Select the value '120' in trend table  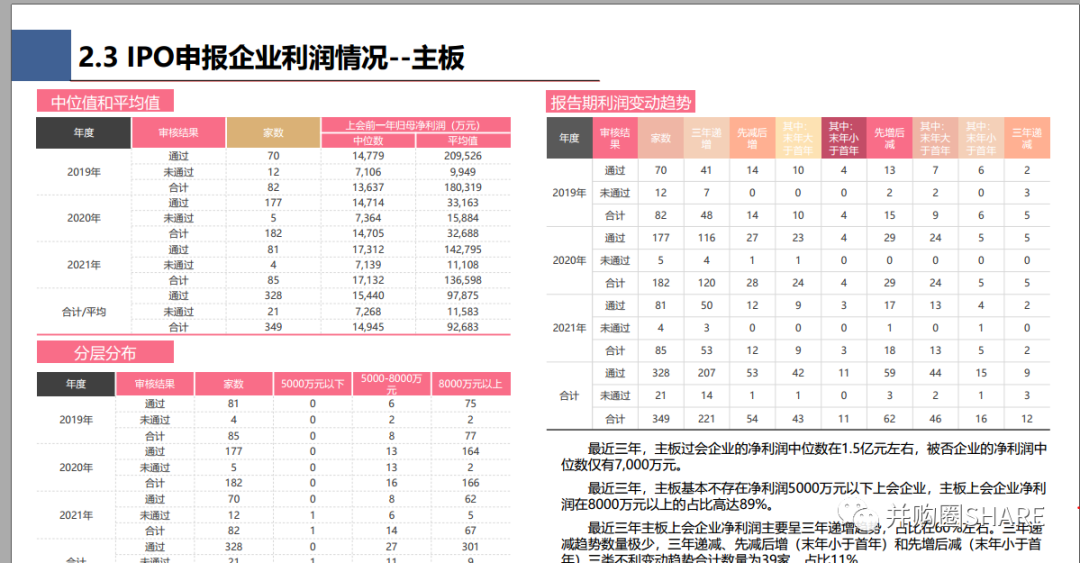click(707, 283)
